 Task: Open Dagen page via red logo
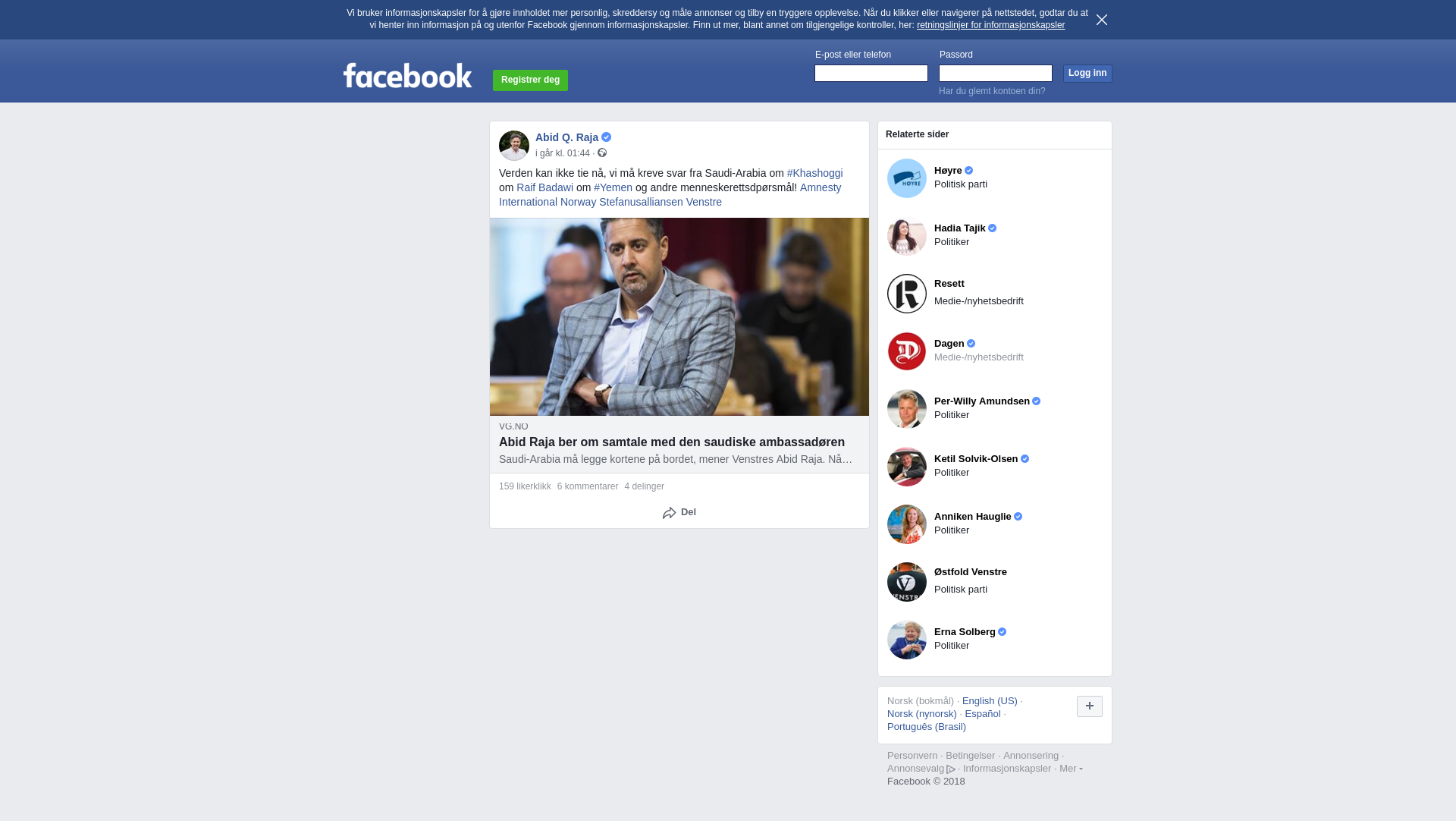tap(907, 351)
